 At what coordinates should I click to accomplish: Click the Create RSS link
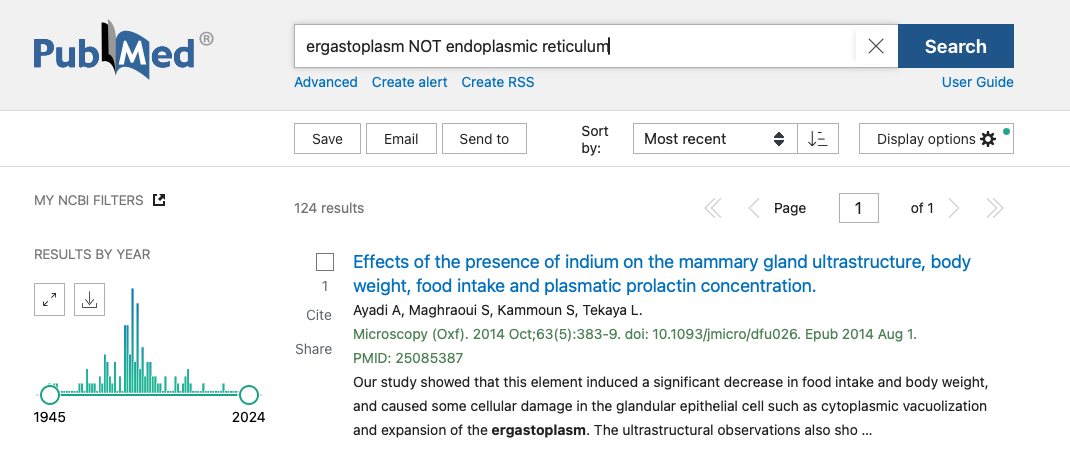tap(497, 82)
